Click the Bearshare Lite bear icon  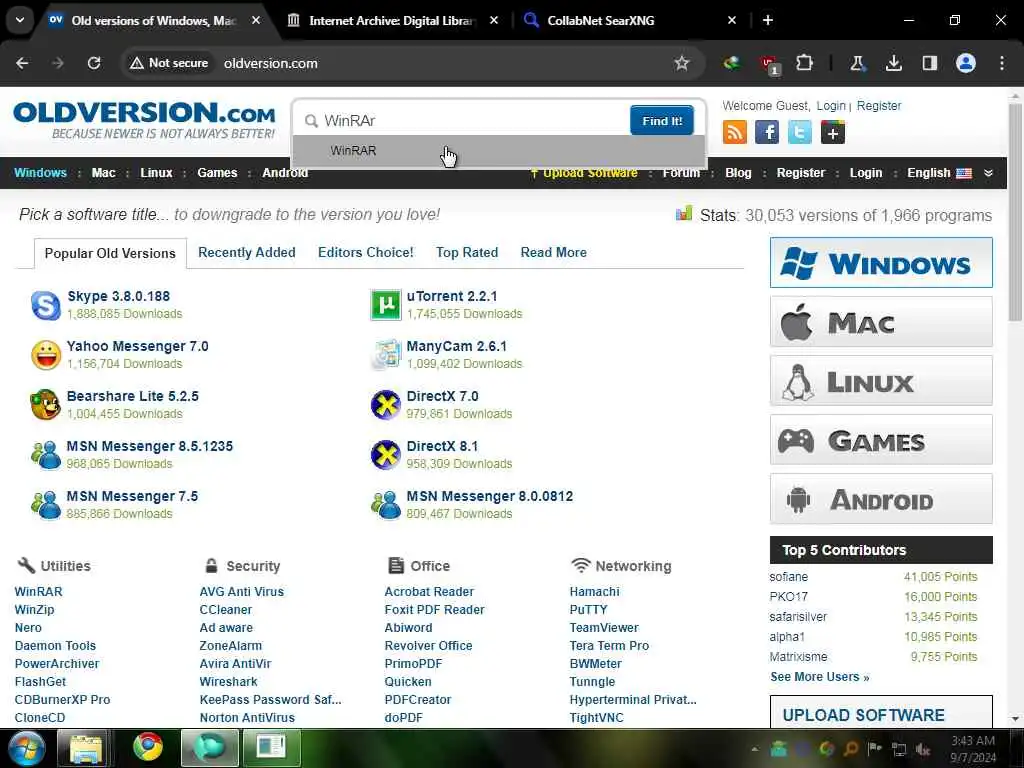coord(46,405)
